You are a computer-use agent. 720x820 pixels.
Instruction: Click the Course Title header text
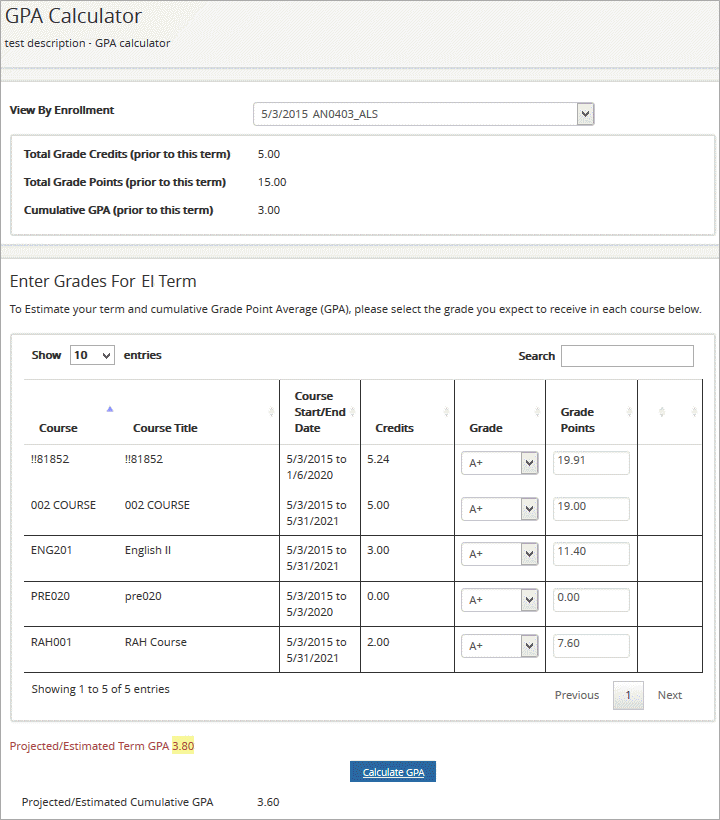(165, 428)
